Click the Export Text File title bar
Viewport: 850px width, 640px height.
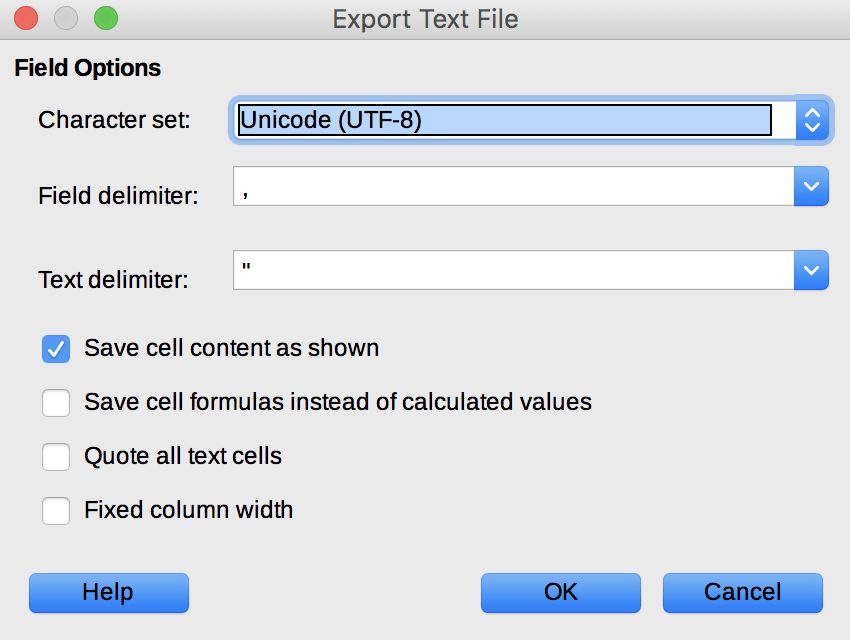tap(425, 19)
